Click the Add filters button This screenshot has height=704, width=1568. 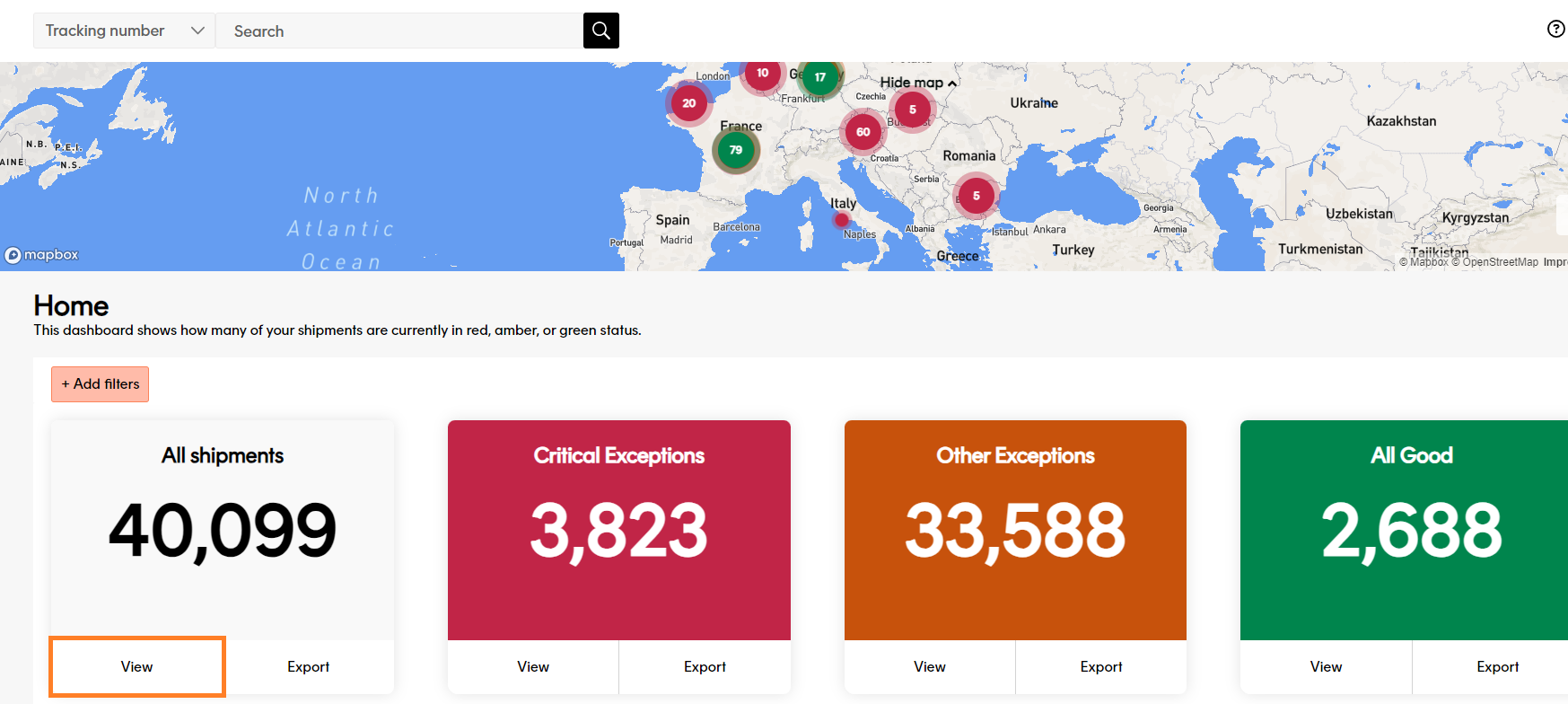[x=100, y=384]
